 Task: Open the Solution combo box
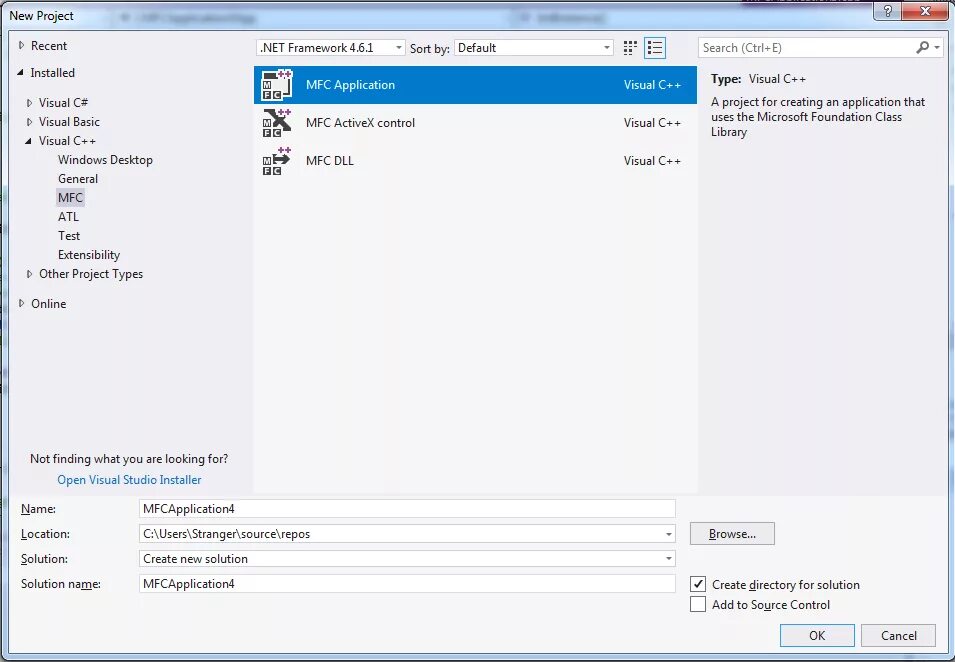(x=407, y=558)
